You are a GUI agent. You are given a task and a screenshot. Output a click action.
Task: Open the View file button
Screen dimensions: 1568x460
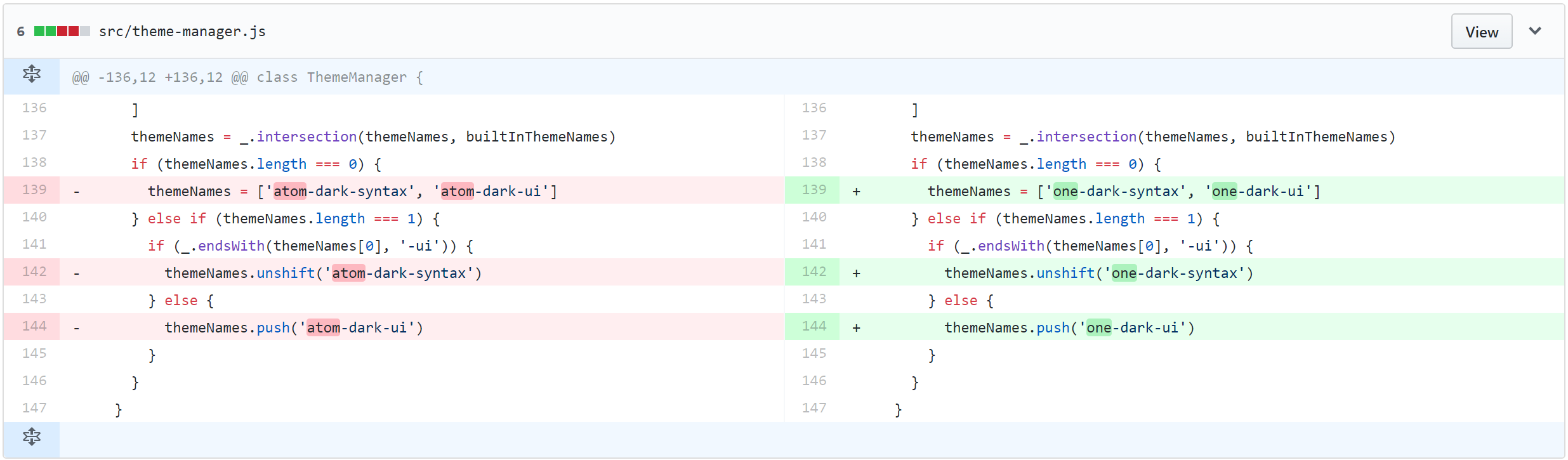[1481, 32]
